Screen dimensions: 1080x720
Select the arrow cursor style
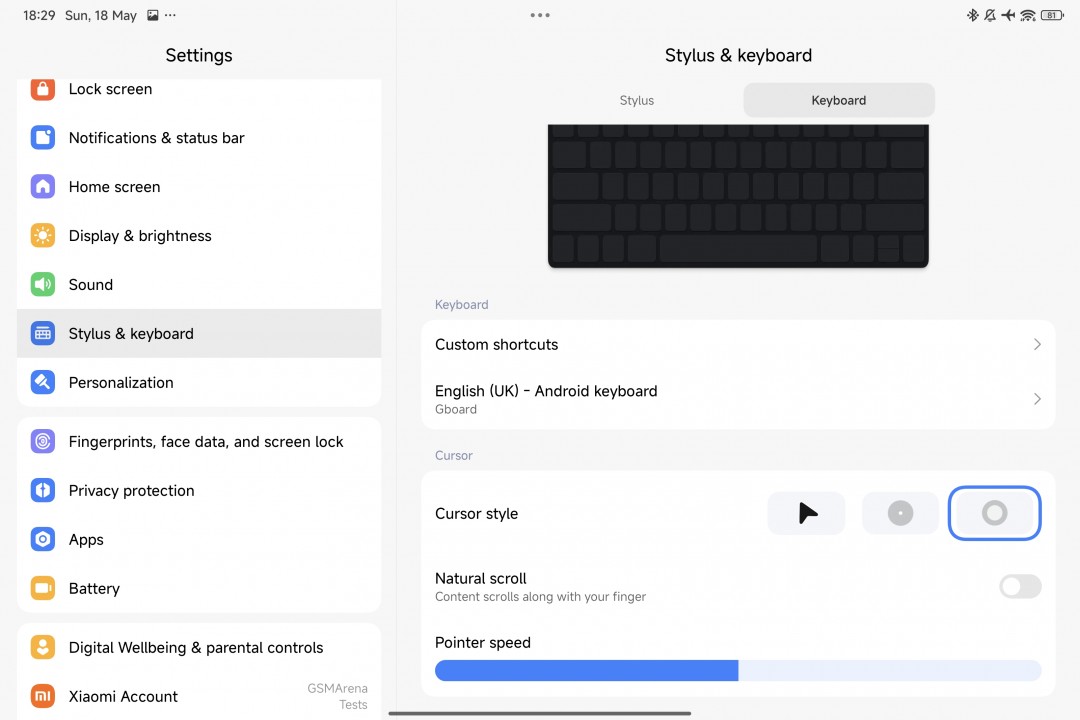click(x=806, y=514)
